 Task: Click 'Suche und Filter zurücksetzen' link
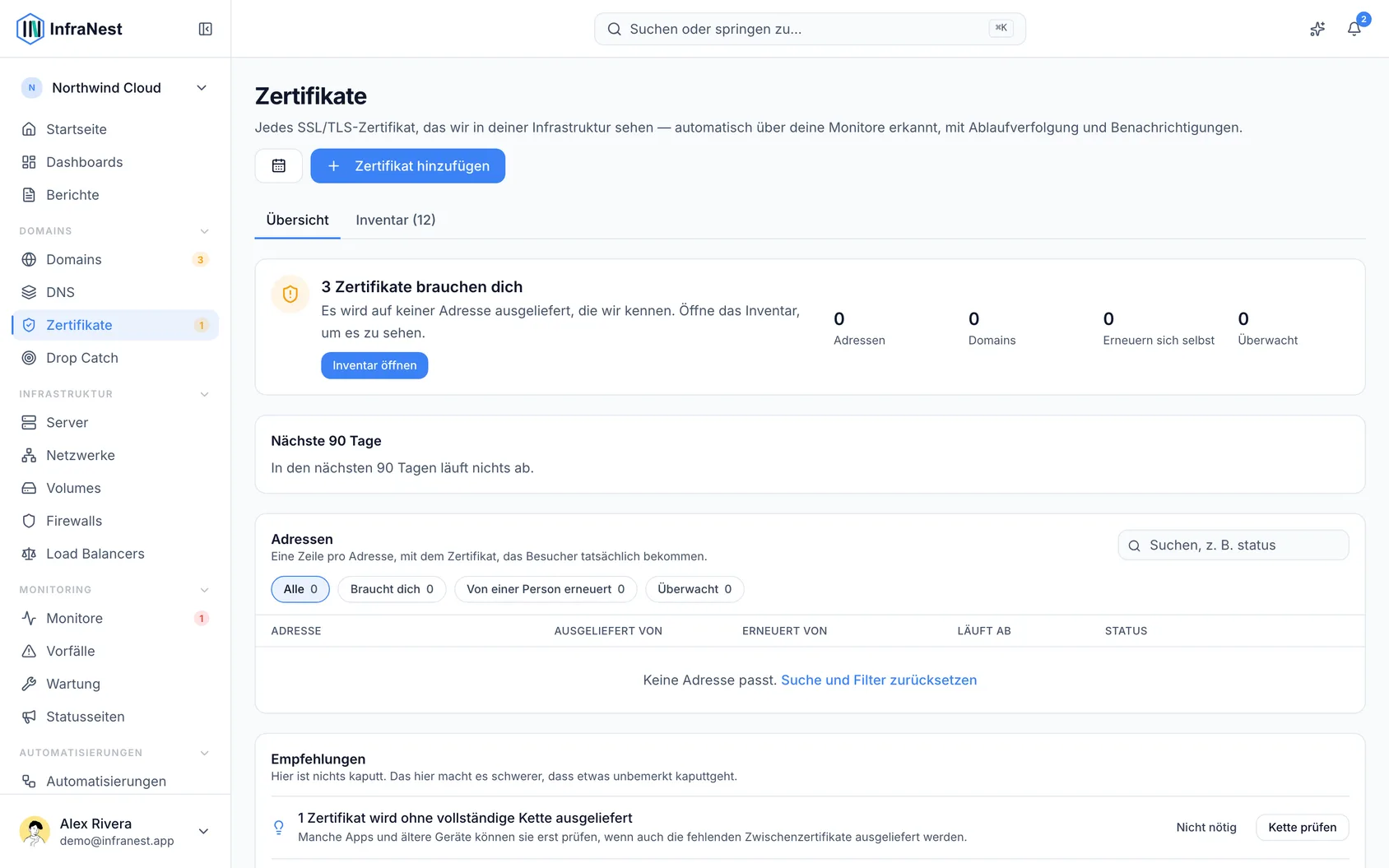(x=879, y=680)
